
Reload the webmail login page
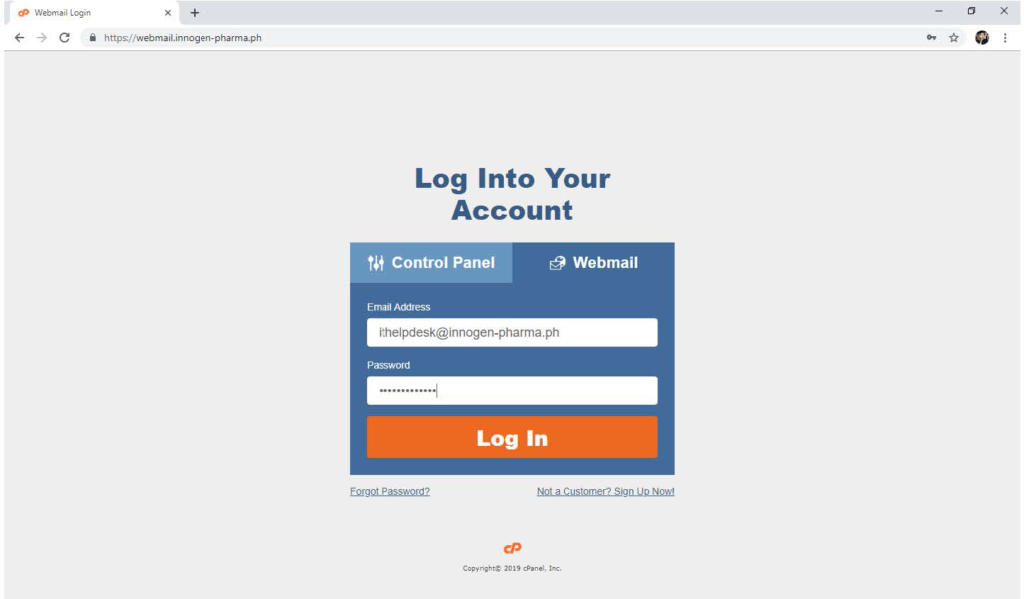click(64, 38)
